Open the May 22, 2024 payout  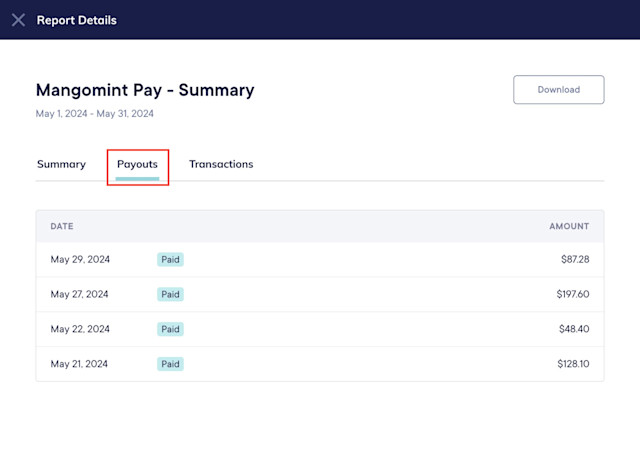click(x=320, y=329)
